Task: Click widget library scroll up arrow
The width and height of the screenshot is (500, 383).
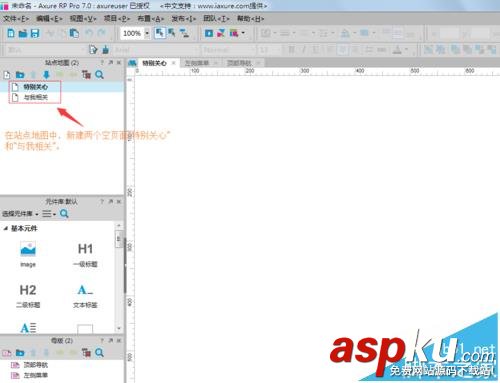Action: 119,226
